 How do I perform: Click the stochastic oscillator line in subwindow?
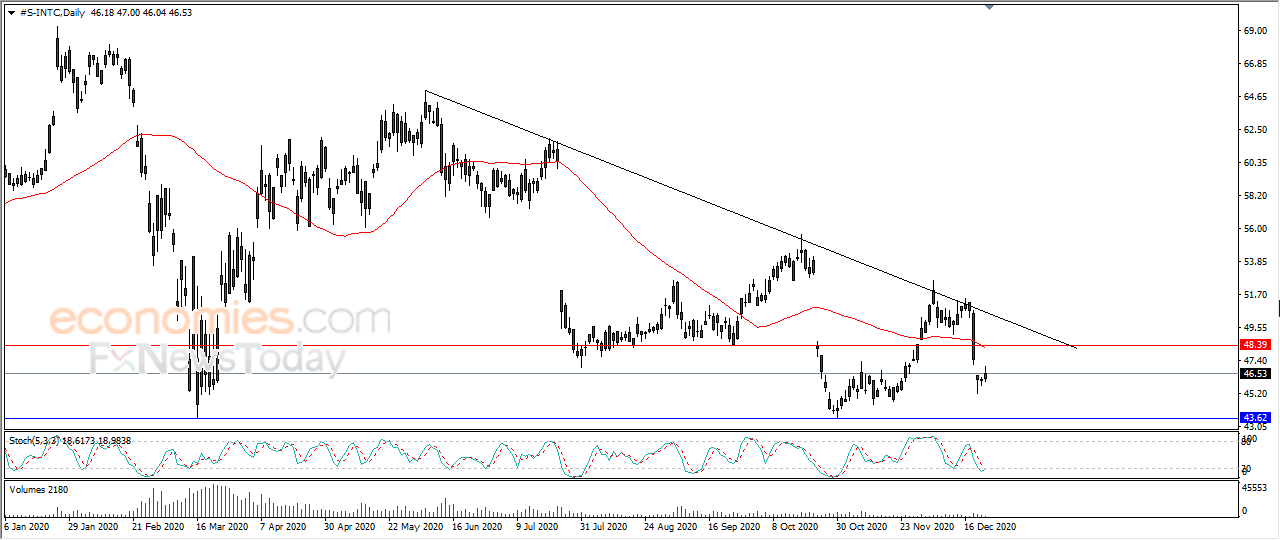coord(500,456)
